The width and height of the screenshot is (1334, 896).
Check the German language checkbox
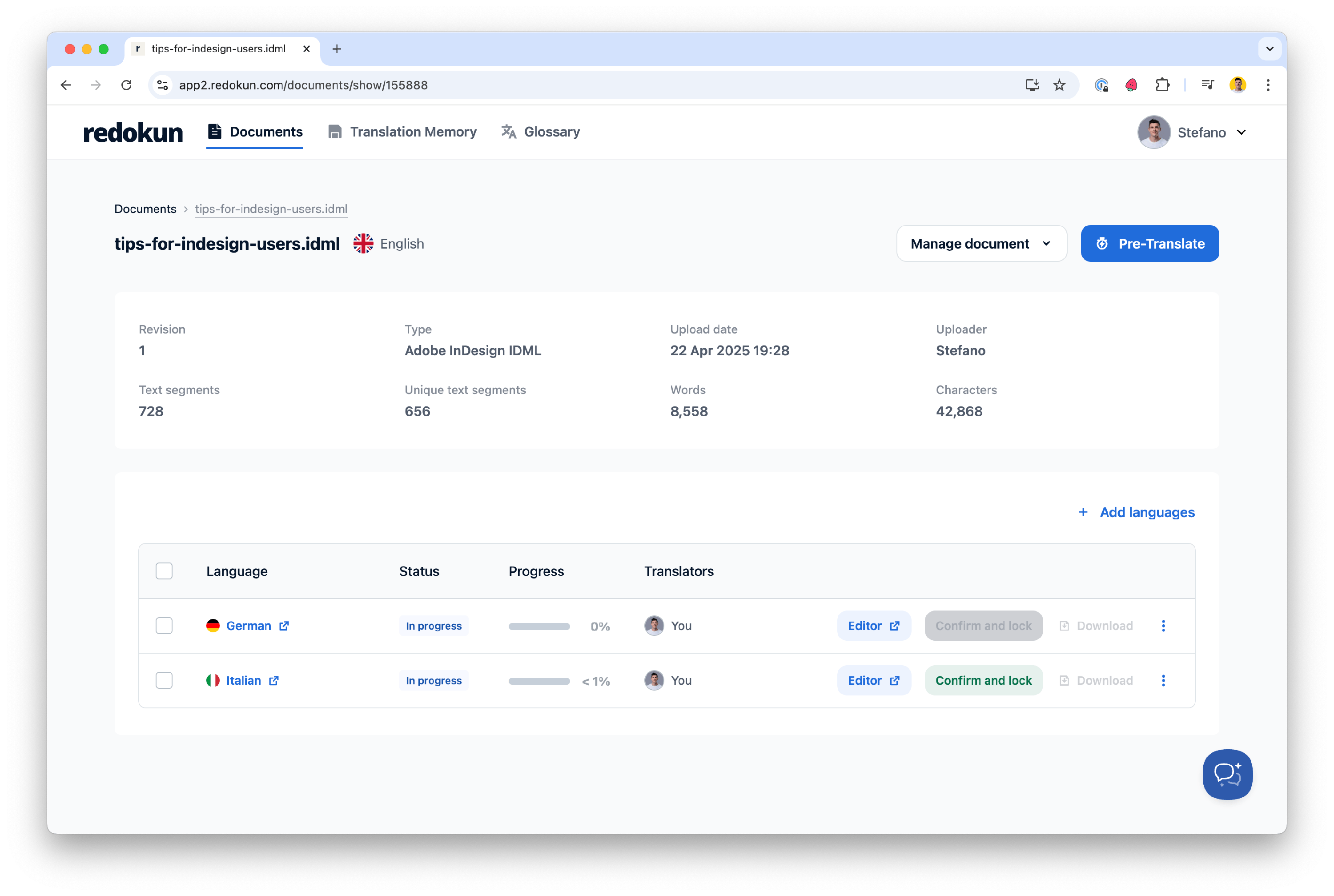pos(164,626)
